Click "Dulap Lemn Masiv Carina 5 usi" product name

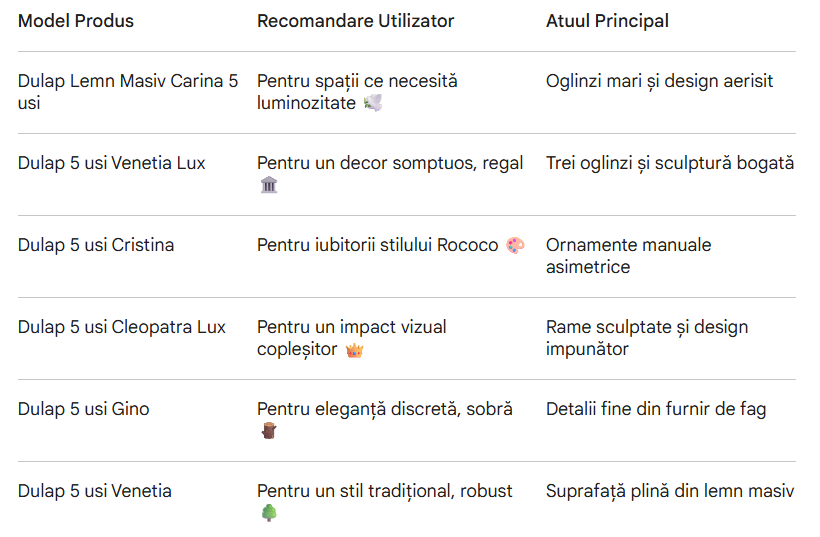click(x=128, y=92)
